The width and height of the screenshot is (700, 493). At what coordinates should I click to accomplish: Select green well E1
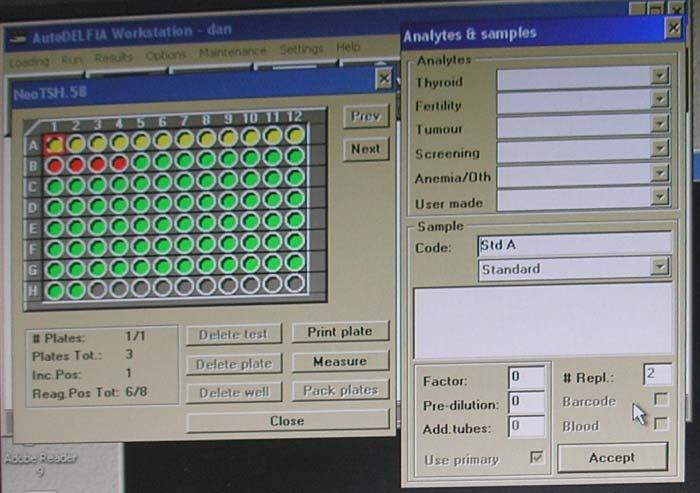(x=55, y=228)
